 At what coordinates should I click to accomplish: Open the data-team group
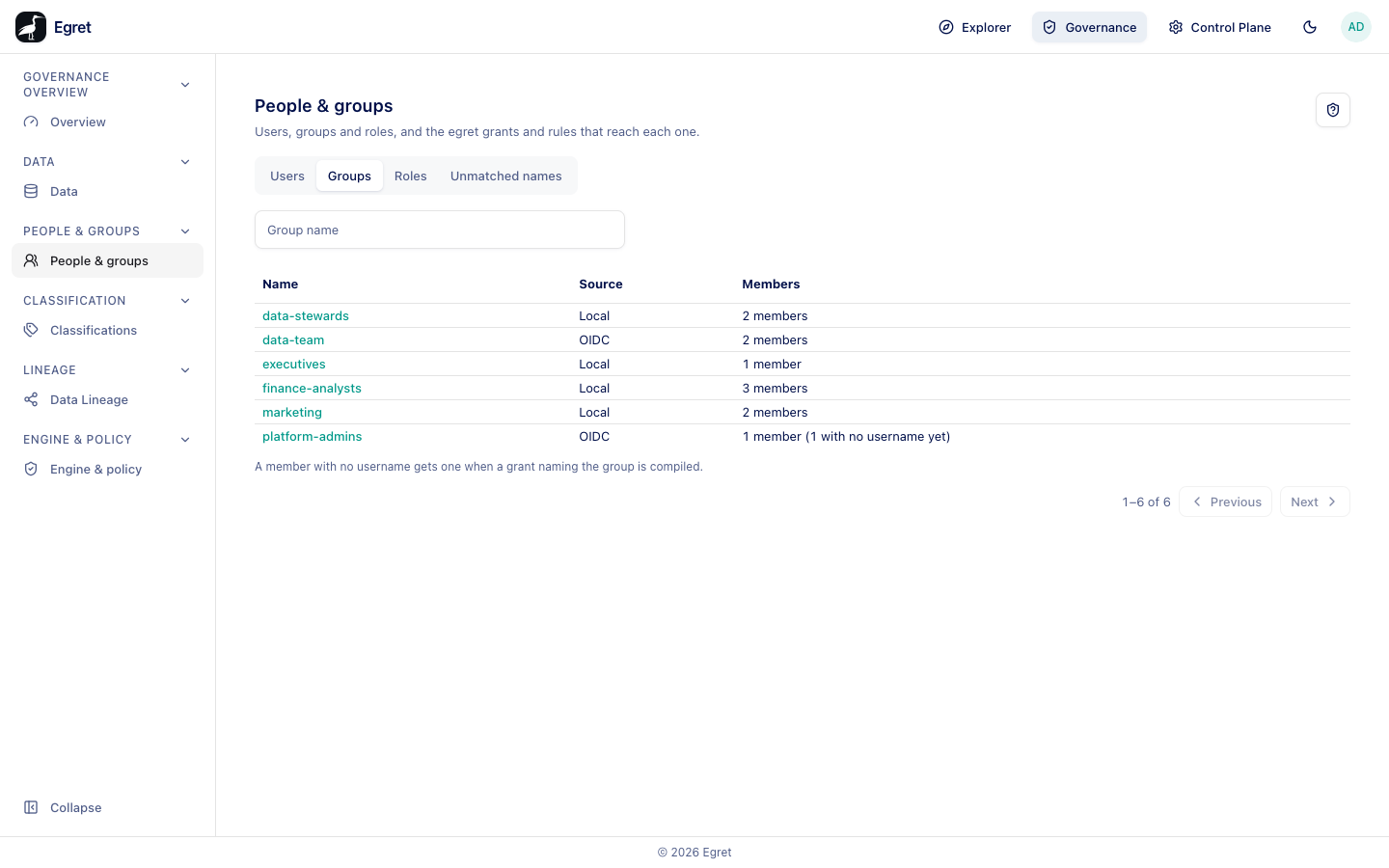[293, 339]
